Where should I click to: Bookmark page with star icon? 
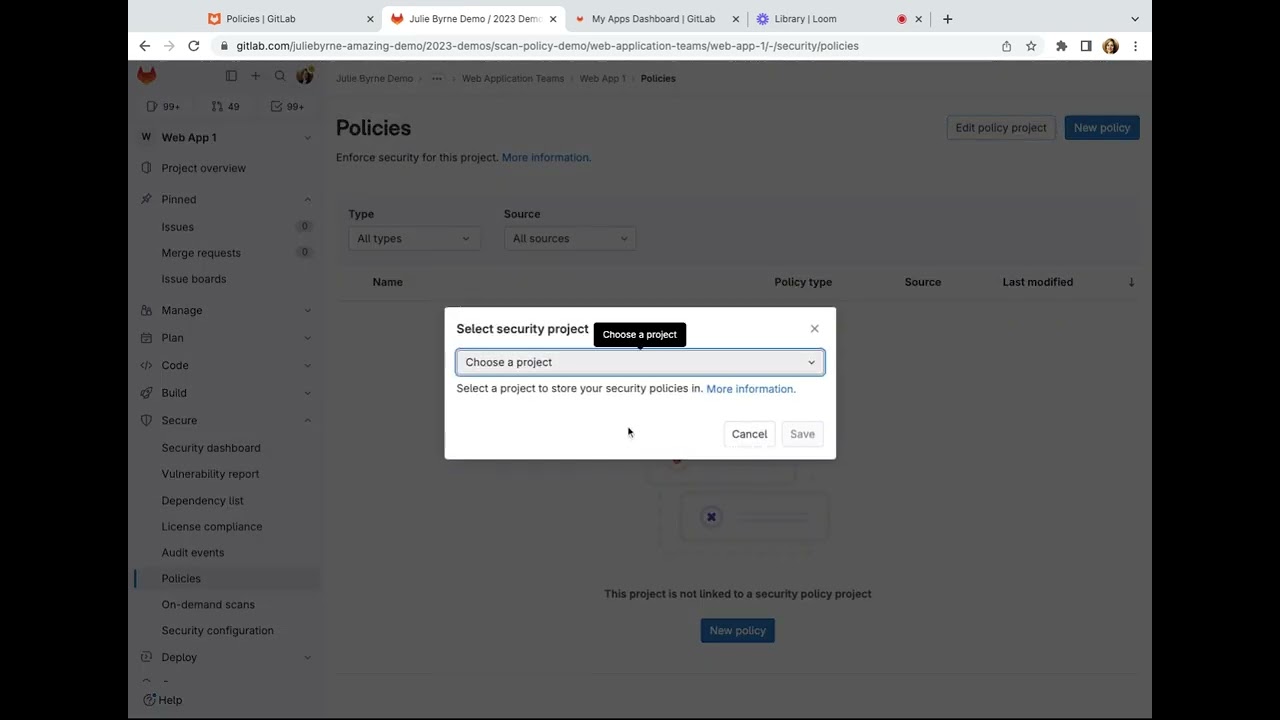point(1031,46)
